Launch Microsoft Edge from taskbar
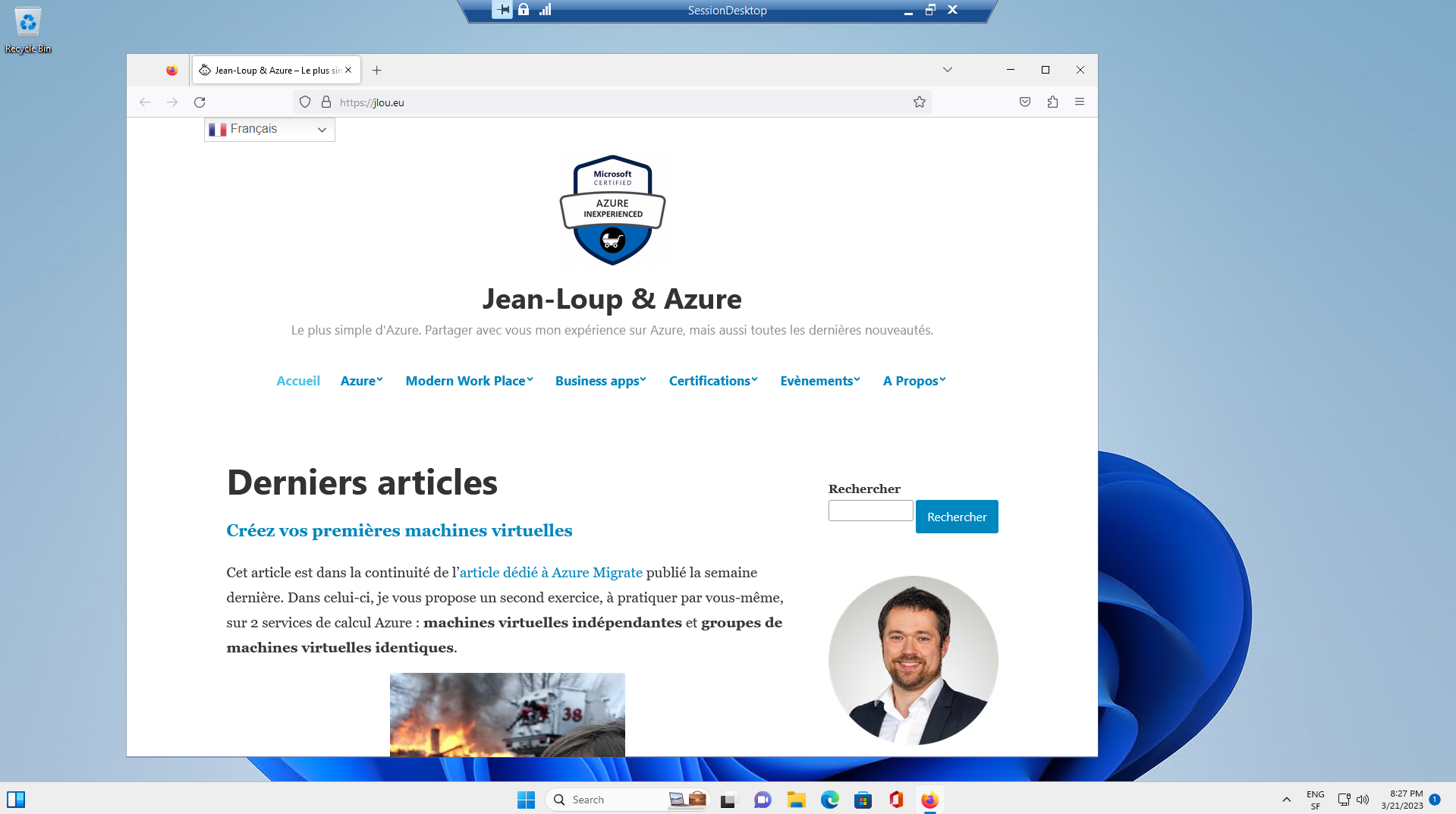The width and height of the screenshot is (1456, 814). pos(829,800)
